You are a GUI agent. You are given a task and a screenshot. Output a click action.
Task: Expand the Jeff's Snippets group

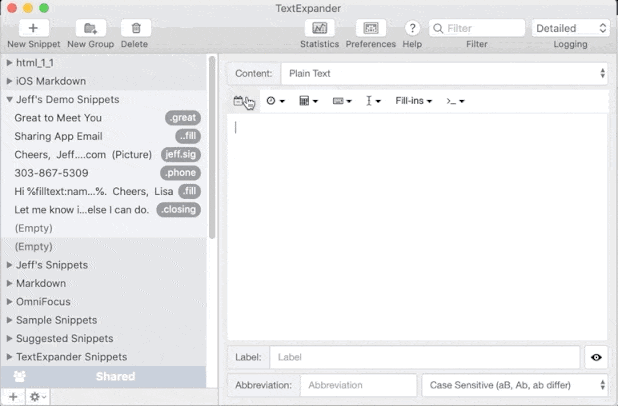[9, 265]
